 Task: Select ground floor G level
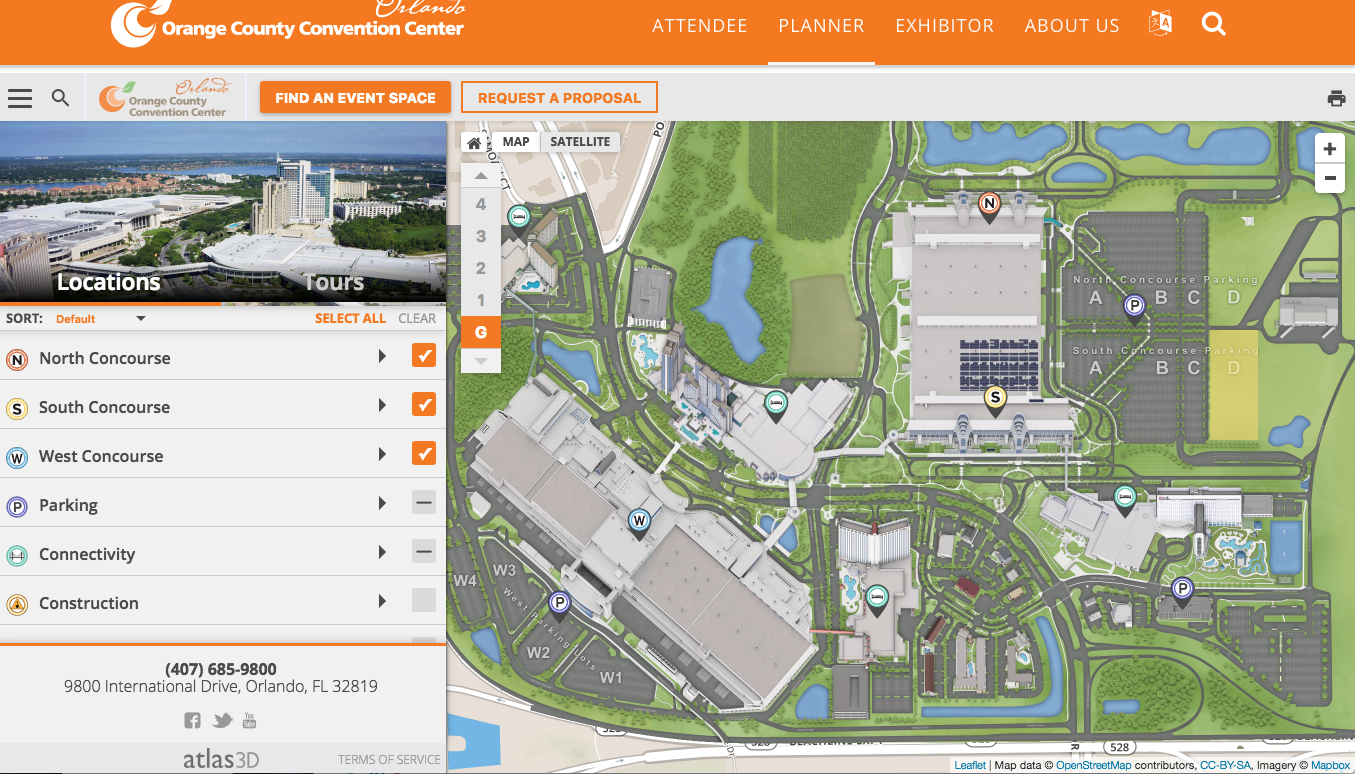tap(481, 332)
